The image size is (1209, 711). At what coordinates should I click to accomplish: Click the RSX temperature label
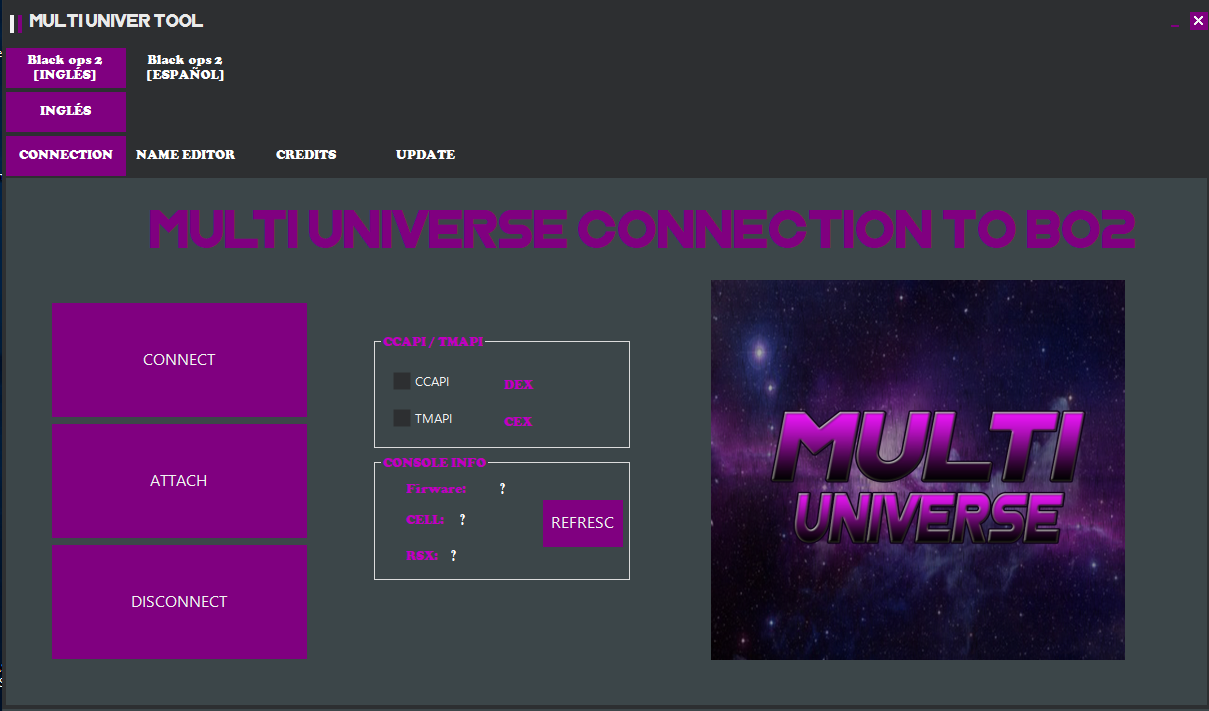pyautogui.click(x=422, y=556)
